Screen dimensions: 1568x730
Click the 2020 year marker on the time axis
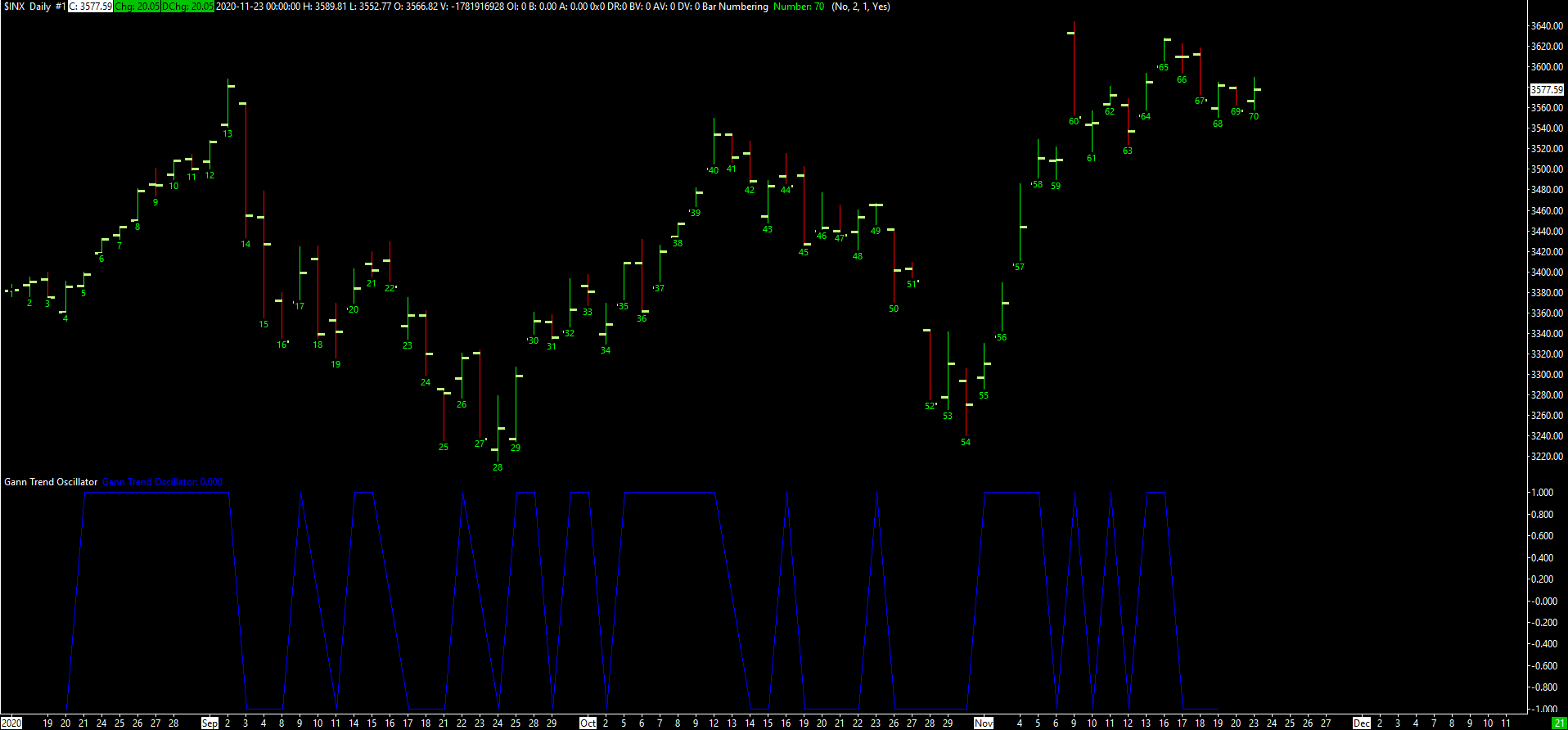(x=11, y=723)
